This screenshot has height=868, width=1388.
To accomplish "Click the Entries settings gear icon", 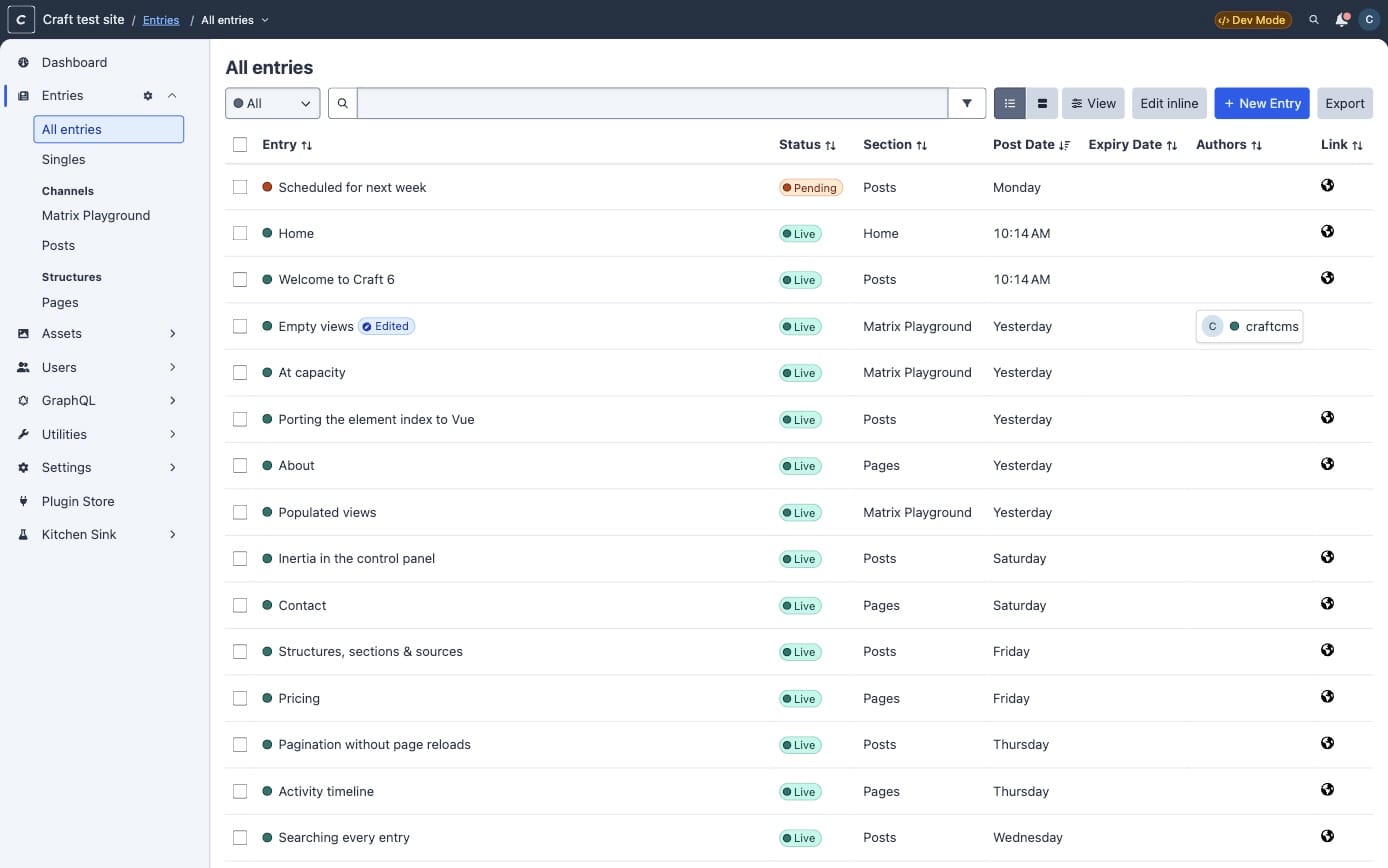I will tap(148, 96).
